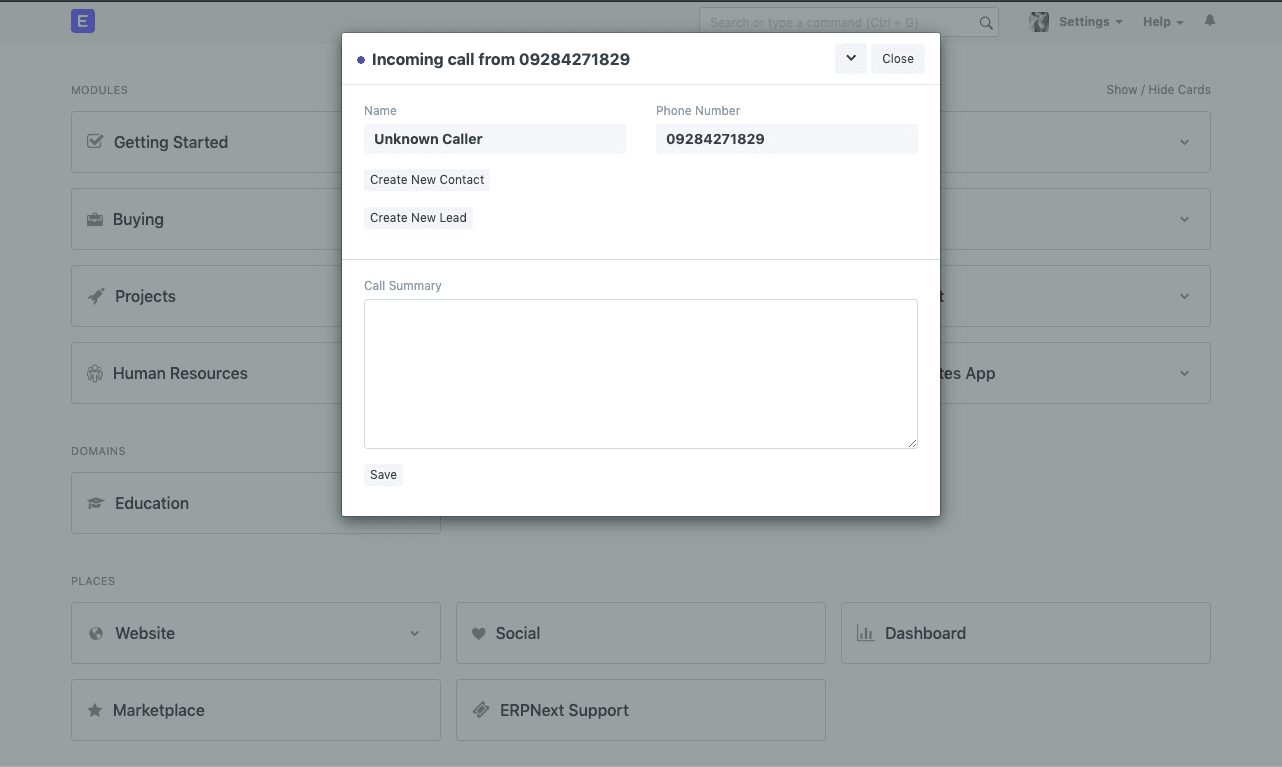Screen dimensions: 1282x767
Task: Open notifications via the bell icon
Action: point(1209,20)
